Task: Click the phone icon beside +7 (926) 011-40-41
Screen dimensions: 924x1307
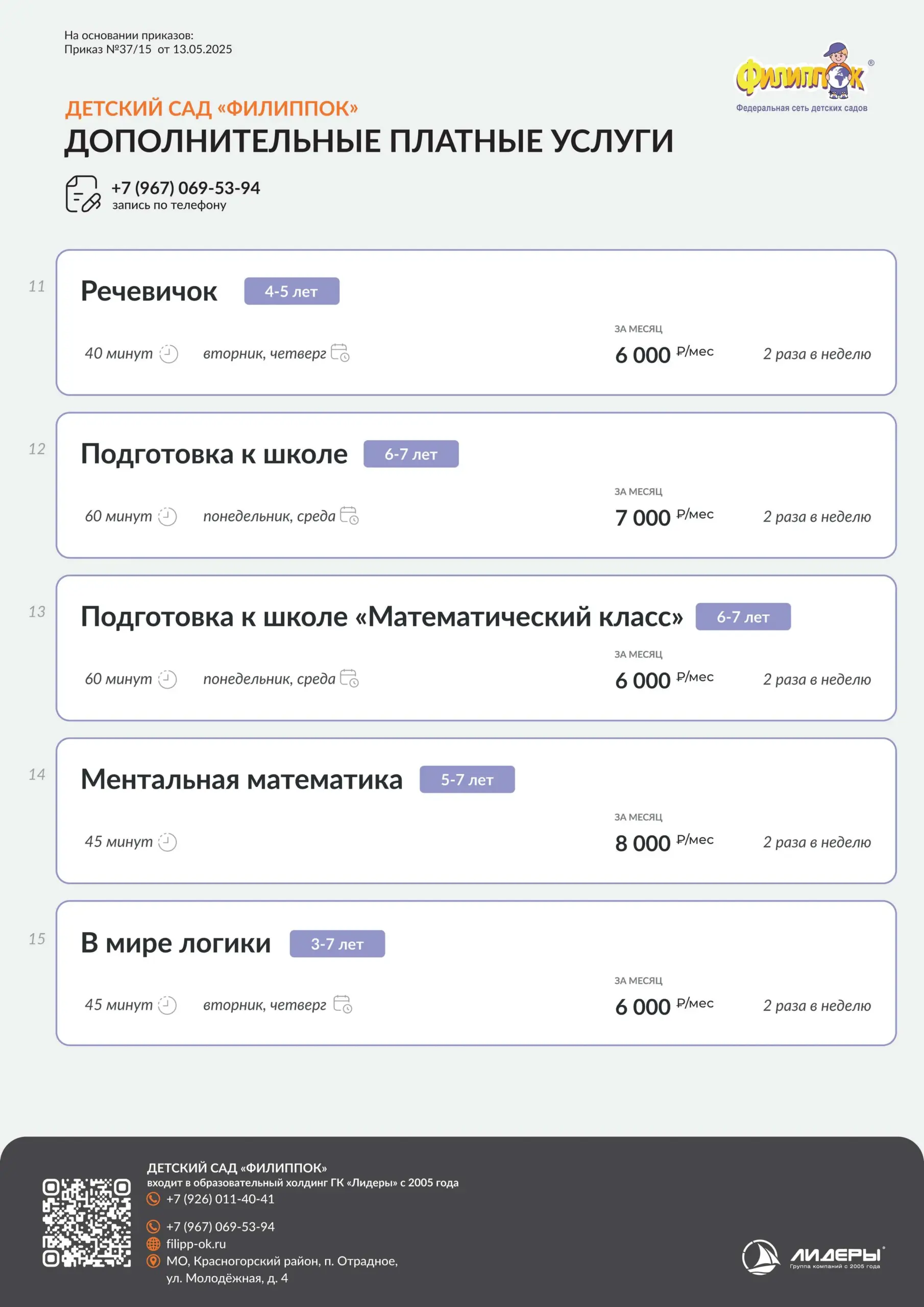Action: pos(153,1199)
